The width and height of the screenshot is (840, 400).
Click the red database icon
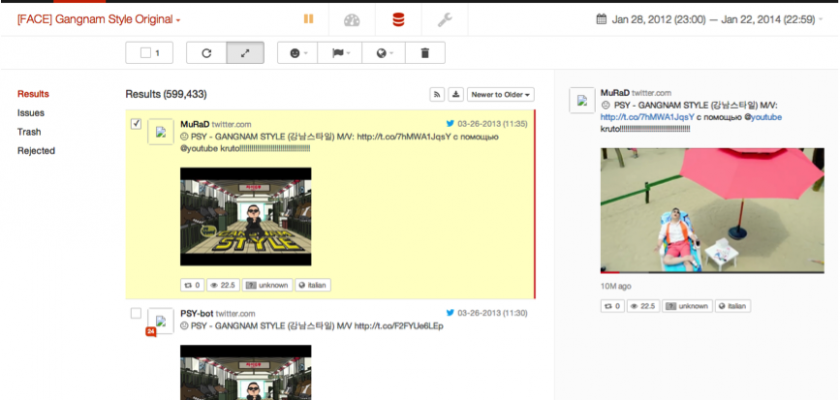(397, 20)
